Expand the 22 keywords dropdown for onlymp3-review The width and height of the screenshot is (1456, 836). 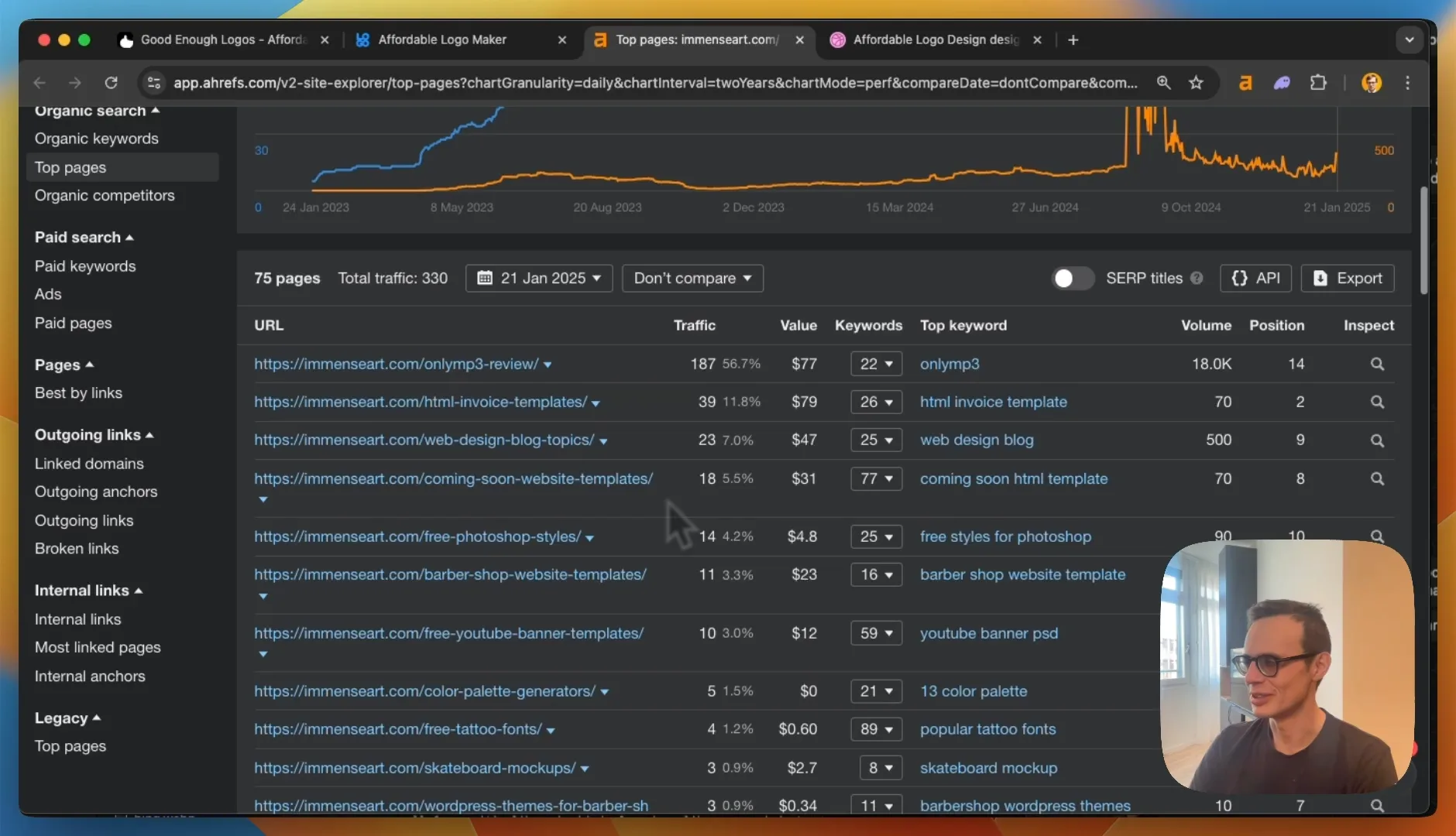click(x=876, y=364)
